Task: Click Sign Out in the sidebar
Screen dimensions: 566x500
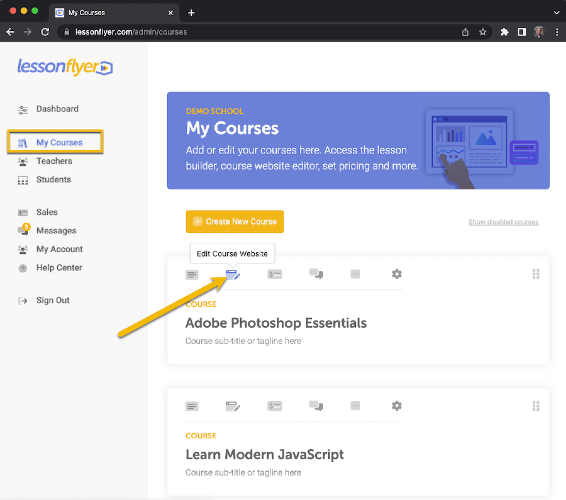Action: [x=53, y=300]
